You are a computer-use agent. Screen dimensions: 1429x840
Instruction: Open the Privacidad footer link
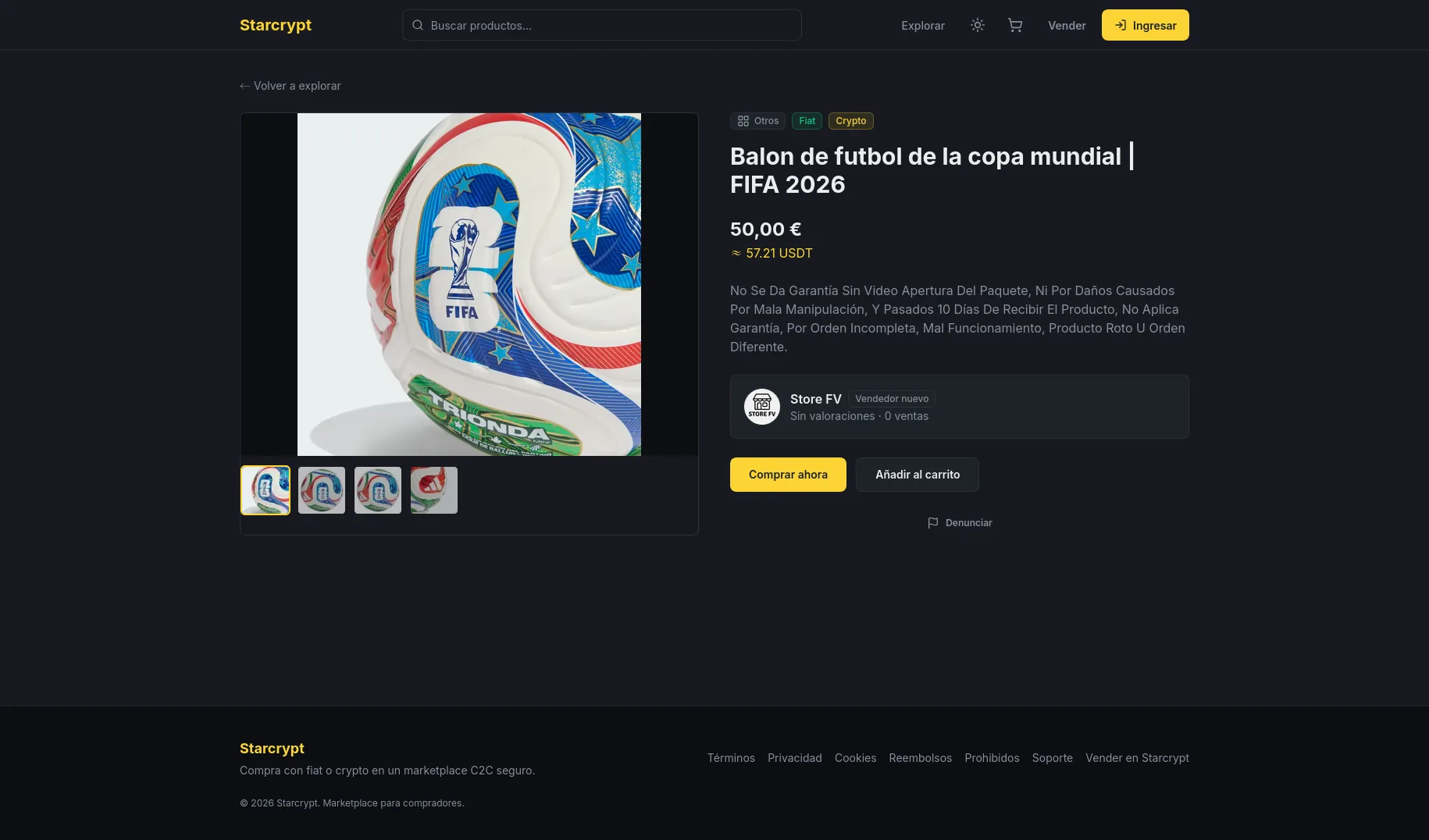pyautogui.click(x=794, y=758)
